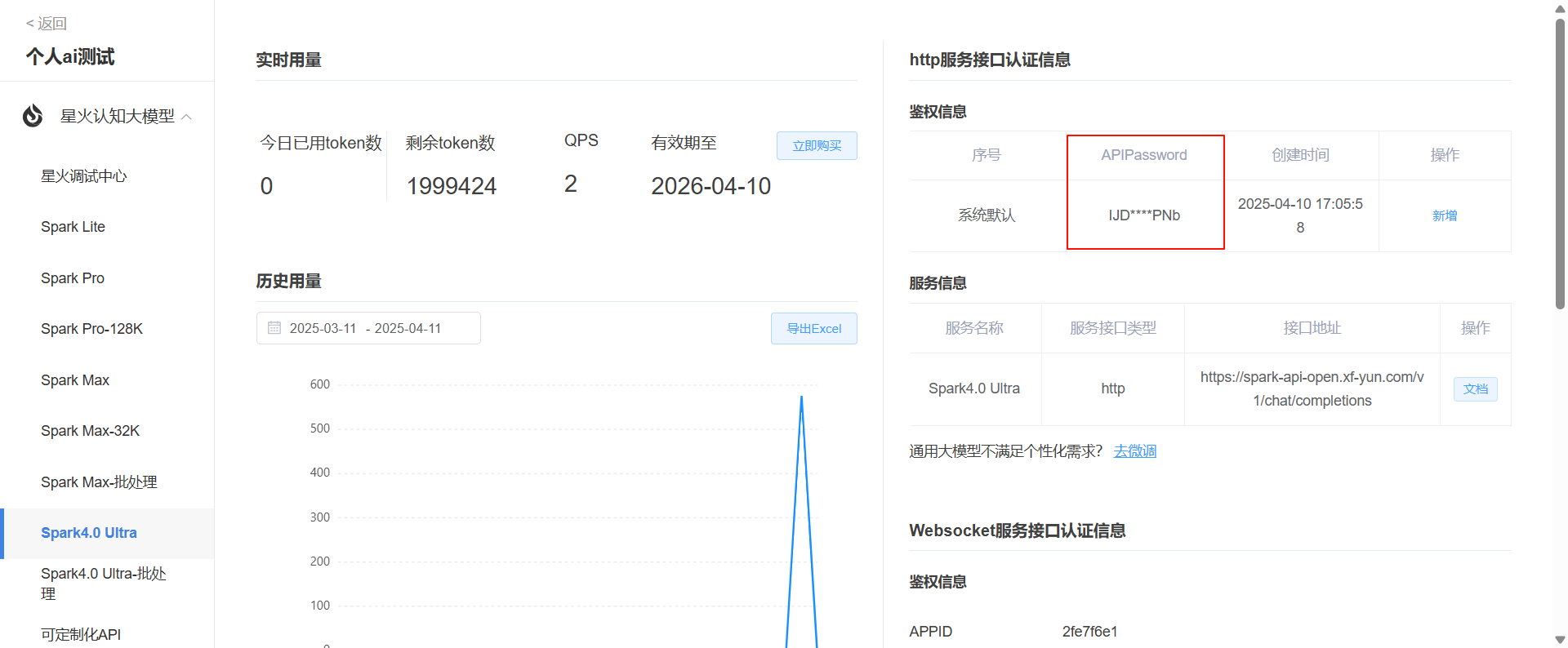Click the start date 2025-03-11 field
Image resolution: width=1568 pixels, height=648 pixels.
coord(323,328)
